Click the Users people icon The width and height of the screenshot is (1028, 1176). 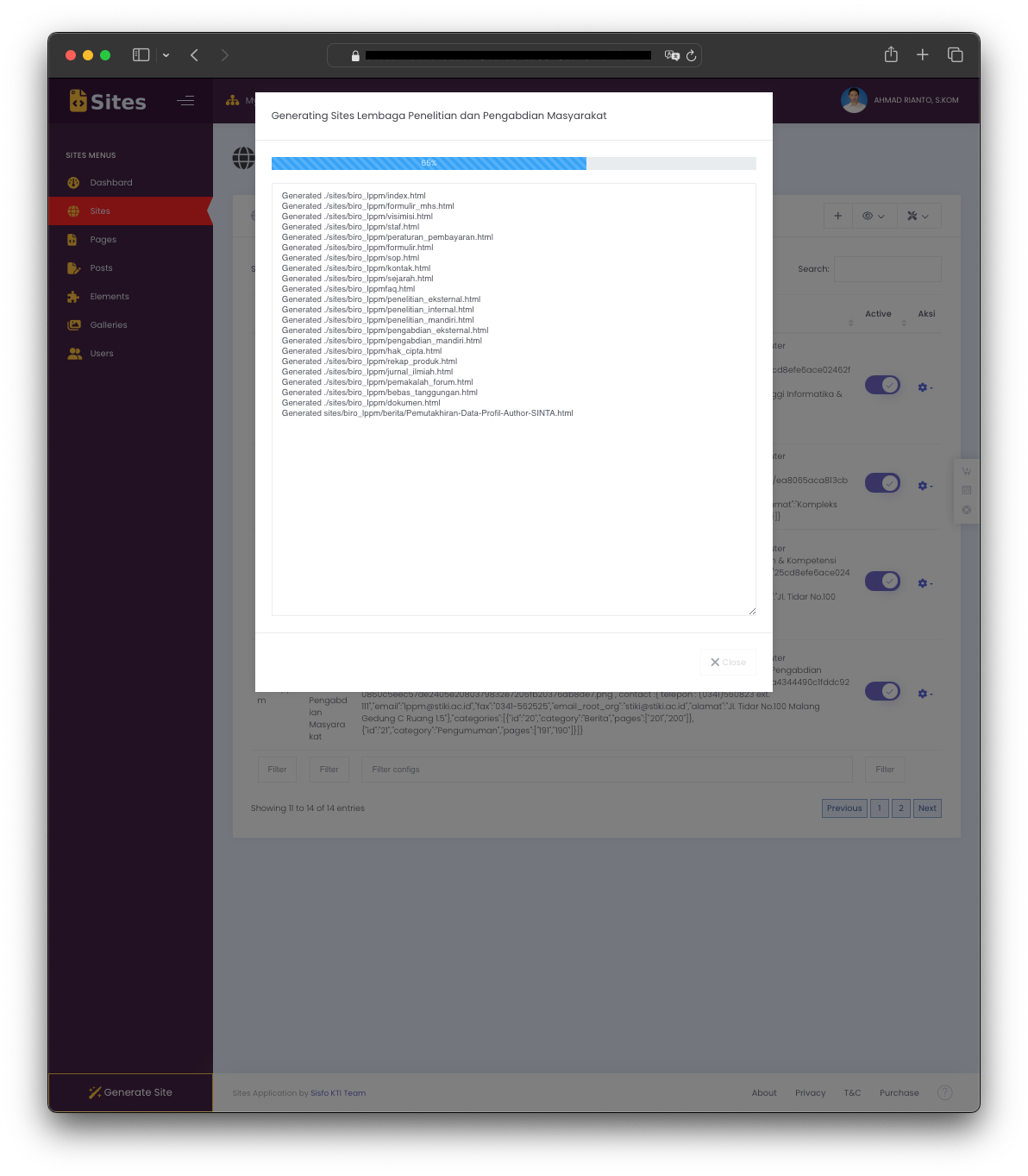point(74,354)
